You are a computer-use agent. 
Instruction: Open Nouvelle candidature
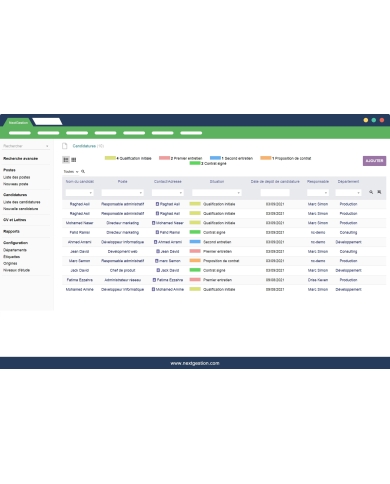(21, 209)
